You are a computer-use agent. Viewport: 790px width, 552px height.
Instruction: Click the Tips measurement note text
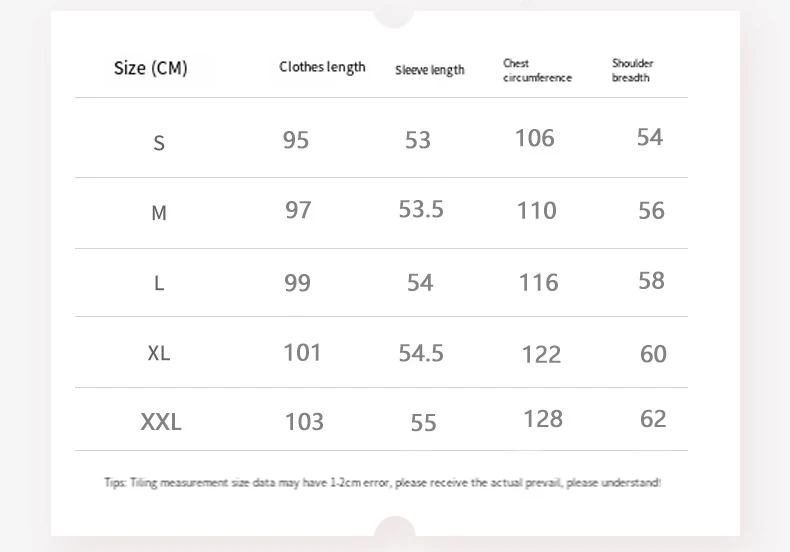click(x=382, y=482)
